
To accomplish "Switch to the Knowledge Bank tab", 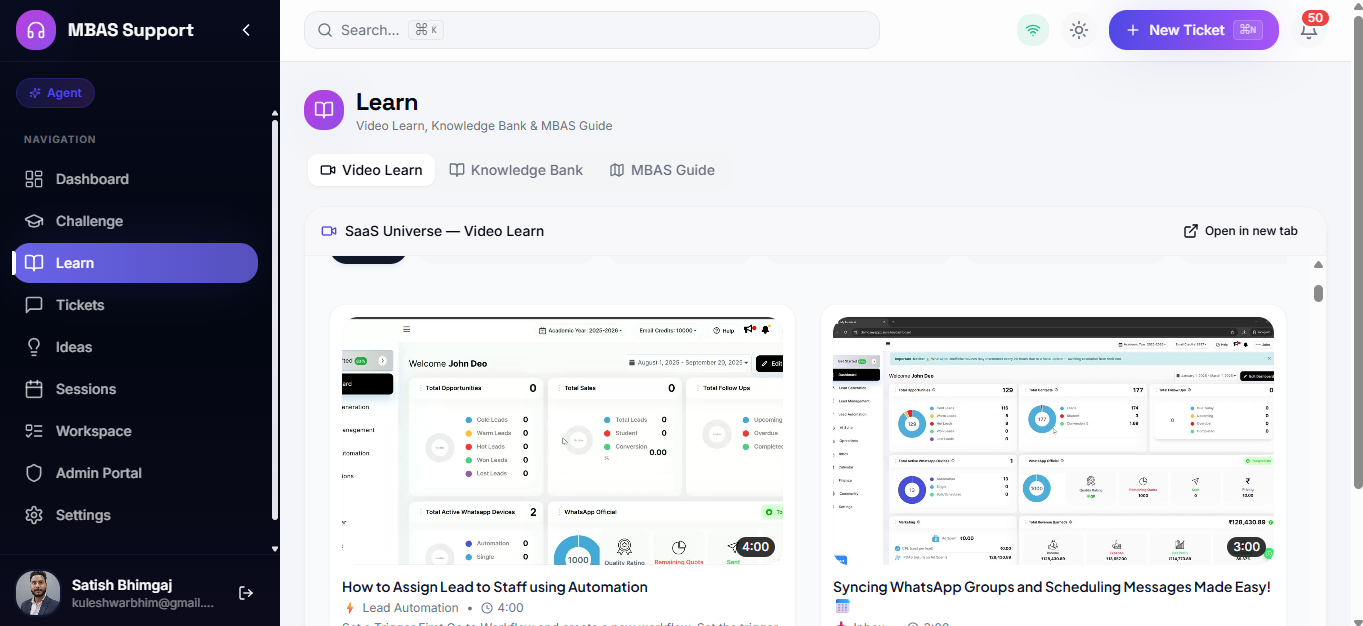I will coord(516,170).
